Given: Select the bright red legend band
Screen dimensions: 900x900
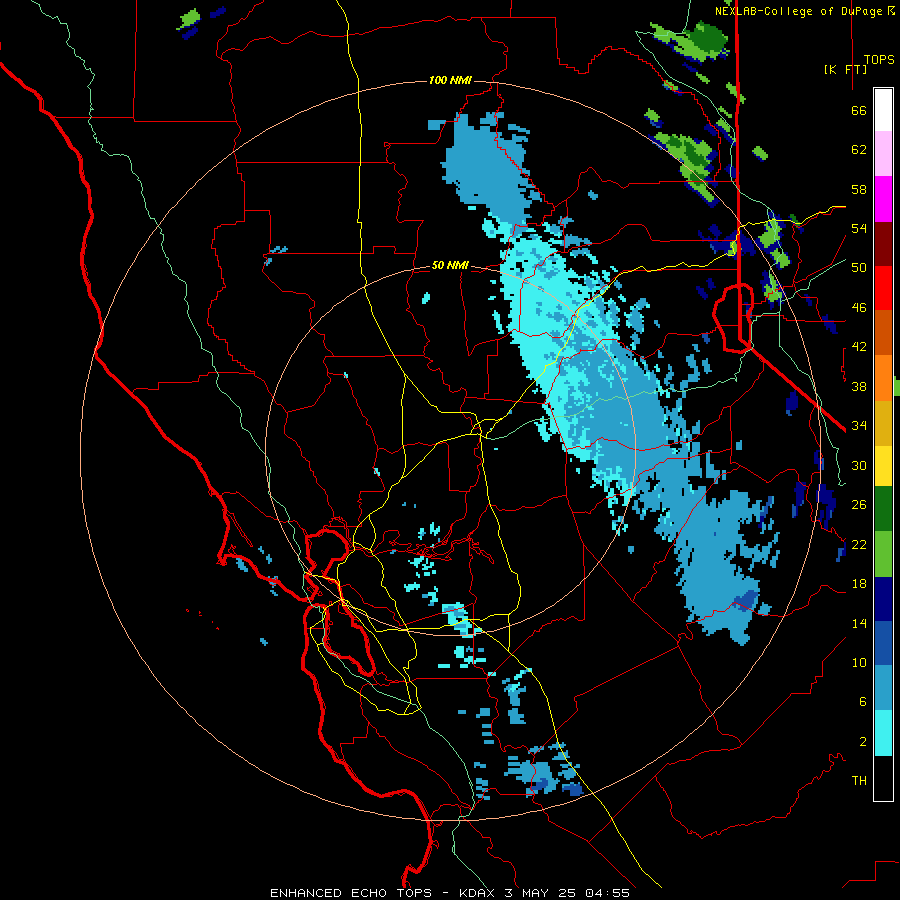Looking at the screenshot, I should [883, 288].
